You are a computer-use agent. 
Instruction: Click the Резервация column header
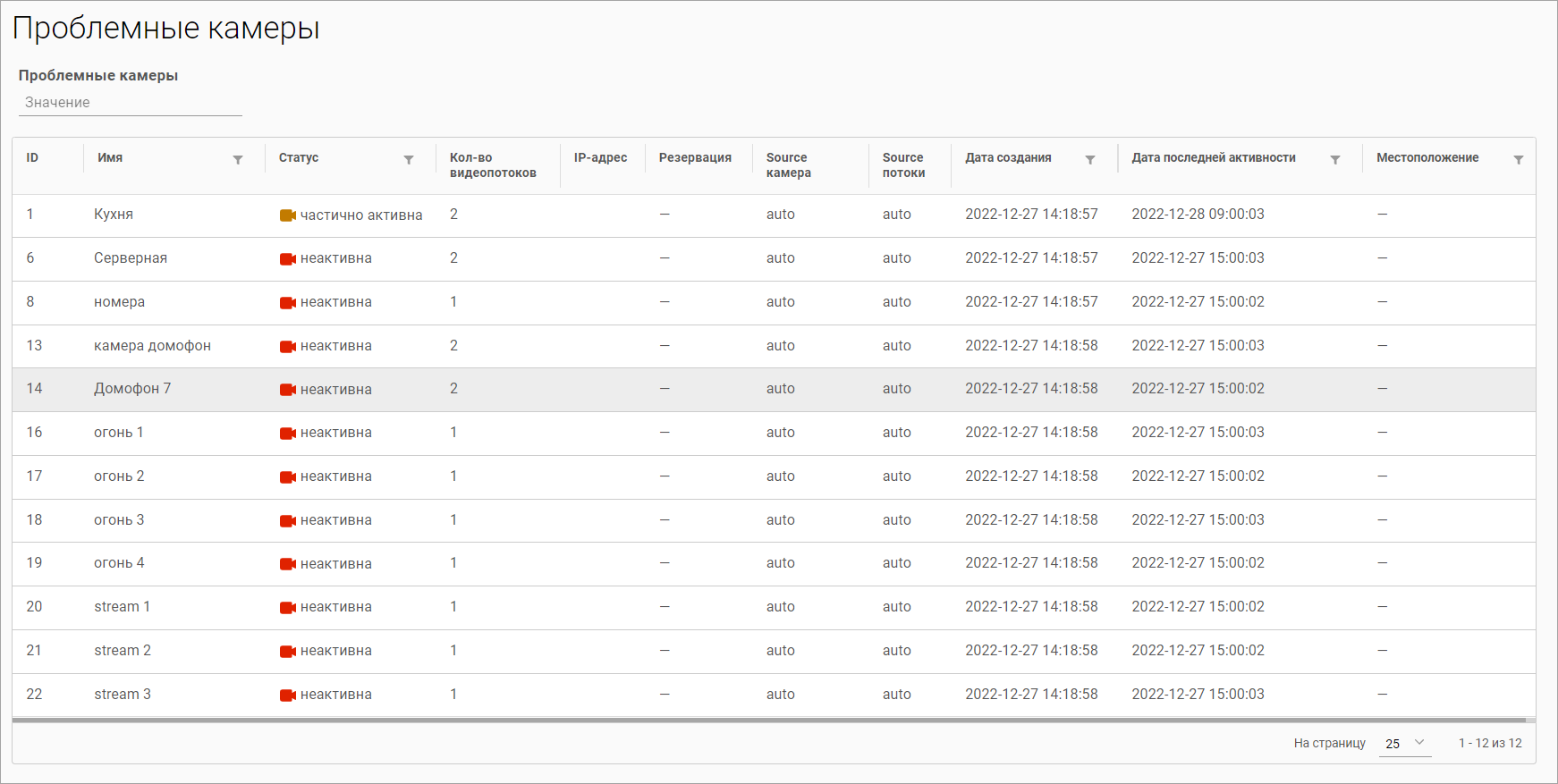(695, 158)
